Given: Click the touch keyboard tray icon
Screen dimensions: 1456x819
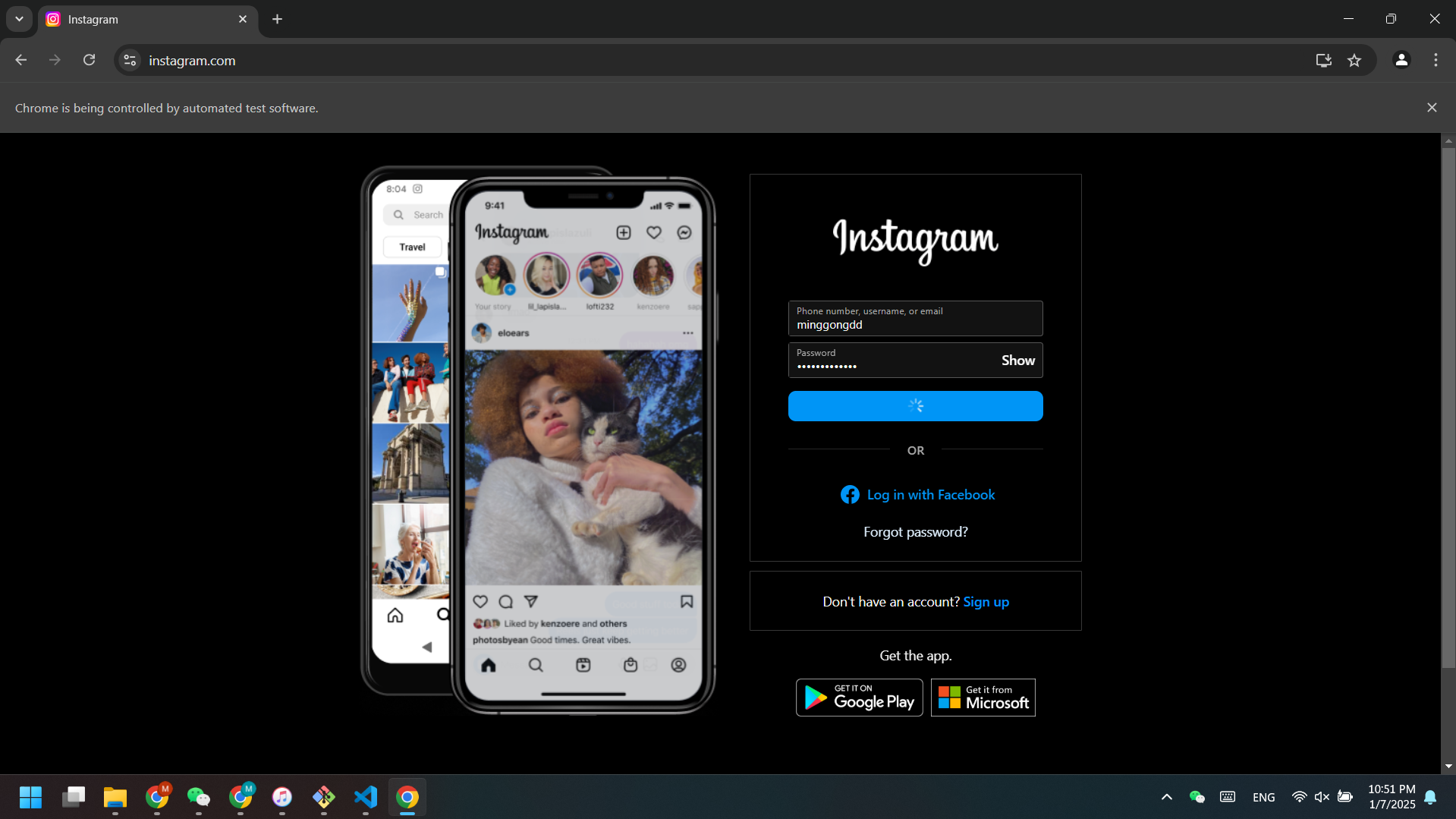Looking at the screenshot, I should tap(1228, 797).
